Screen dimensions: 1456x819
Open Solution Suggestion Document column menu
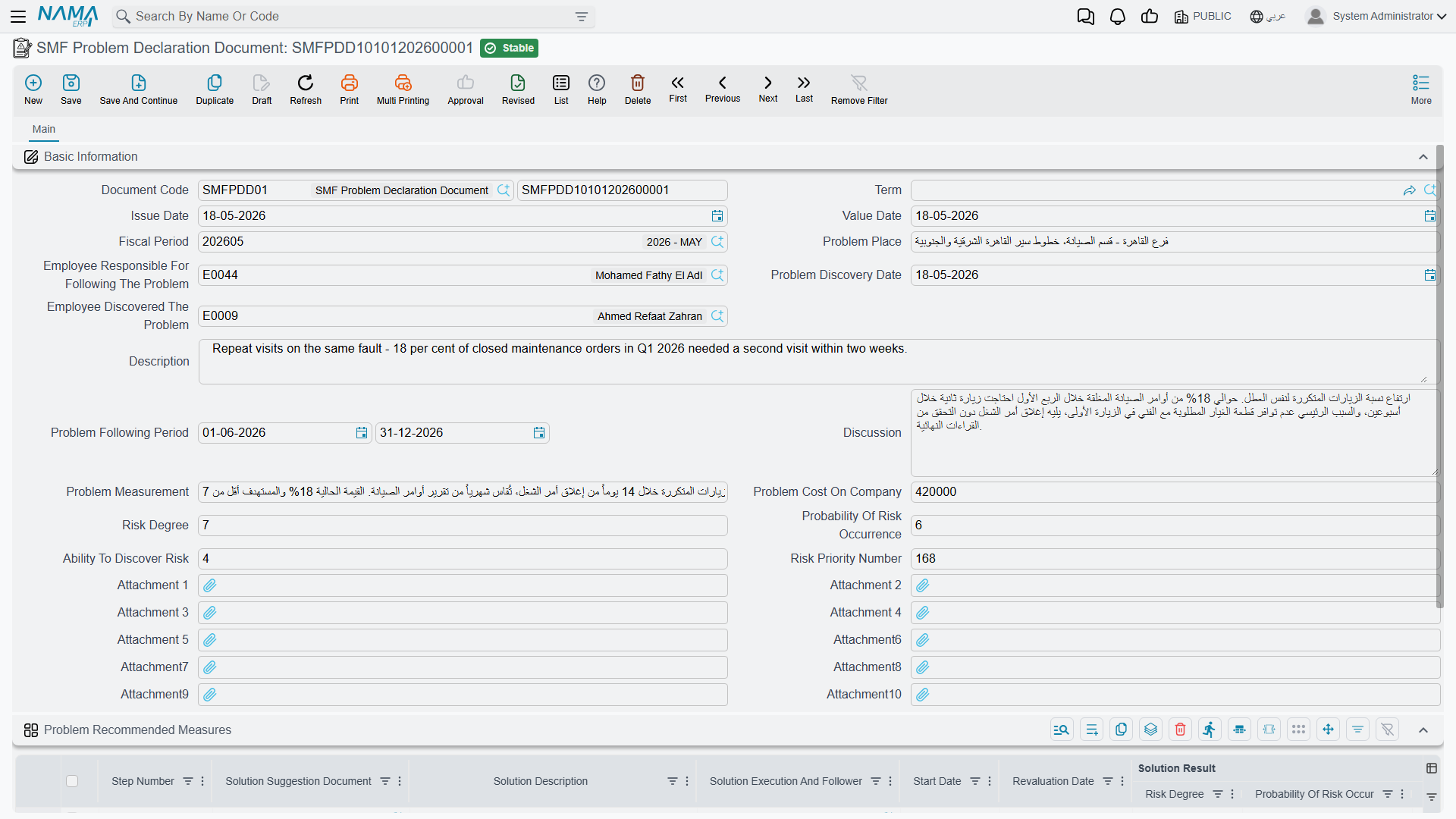click(400, 781)
